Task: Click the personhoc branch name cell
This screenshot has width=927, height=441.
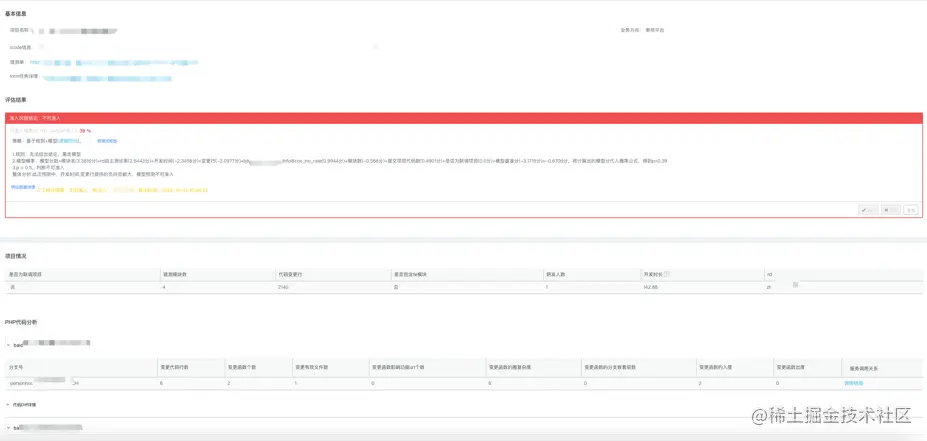Action: click(44, 383)
